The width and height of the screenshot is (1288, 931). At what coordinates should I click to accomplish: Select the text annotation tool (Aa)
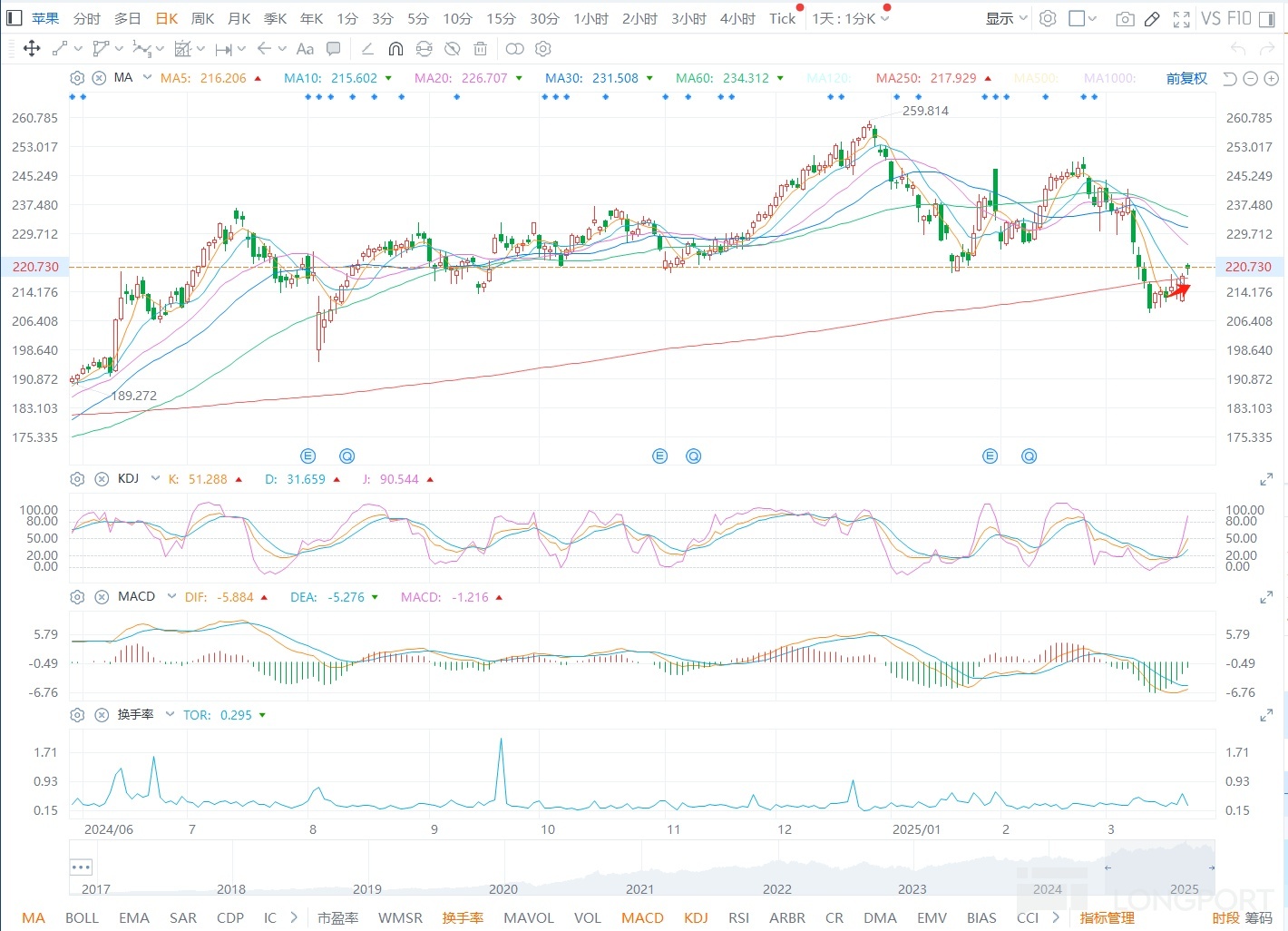click(x=306, y=49)
